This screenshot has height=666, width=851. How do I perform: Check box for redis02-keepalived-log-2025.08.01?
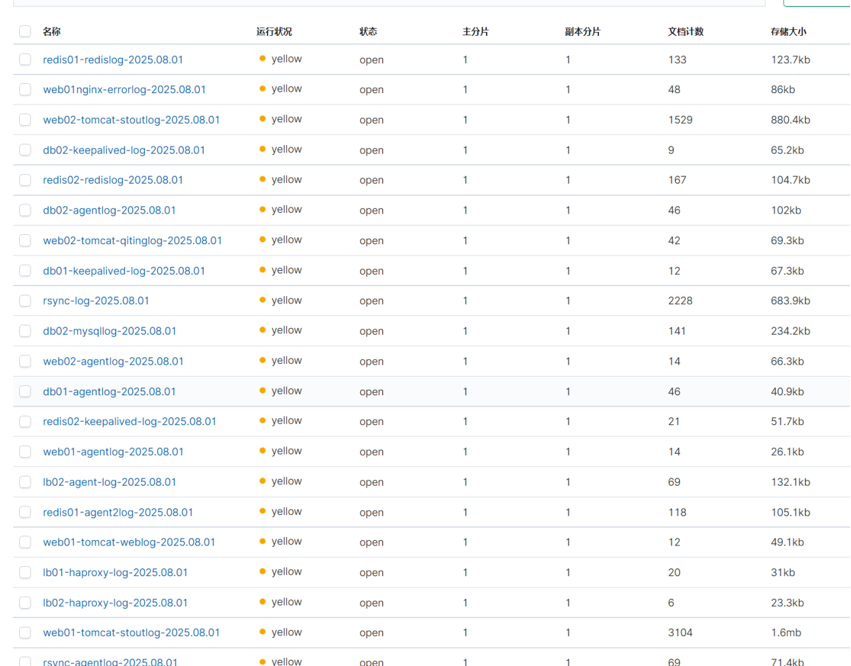coord(25,421)
